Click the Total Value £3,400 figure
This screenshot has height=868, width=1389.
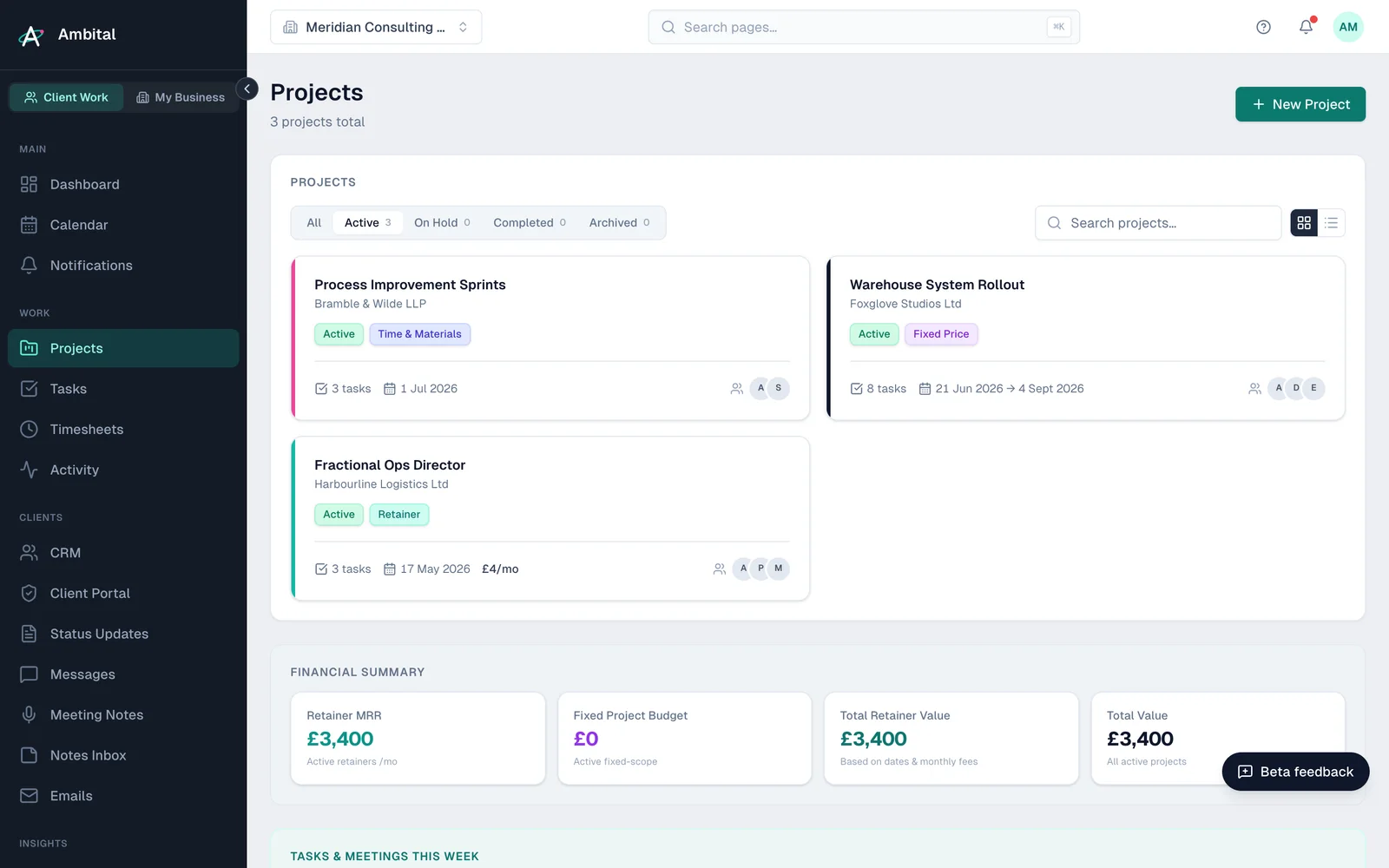(1140, 739)
